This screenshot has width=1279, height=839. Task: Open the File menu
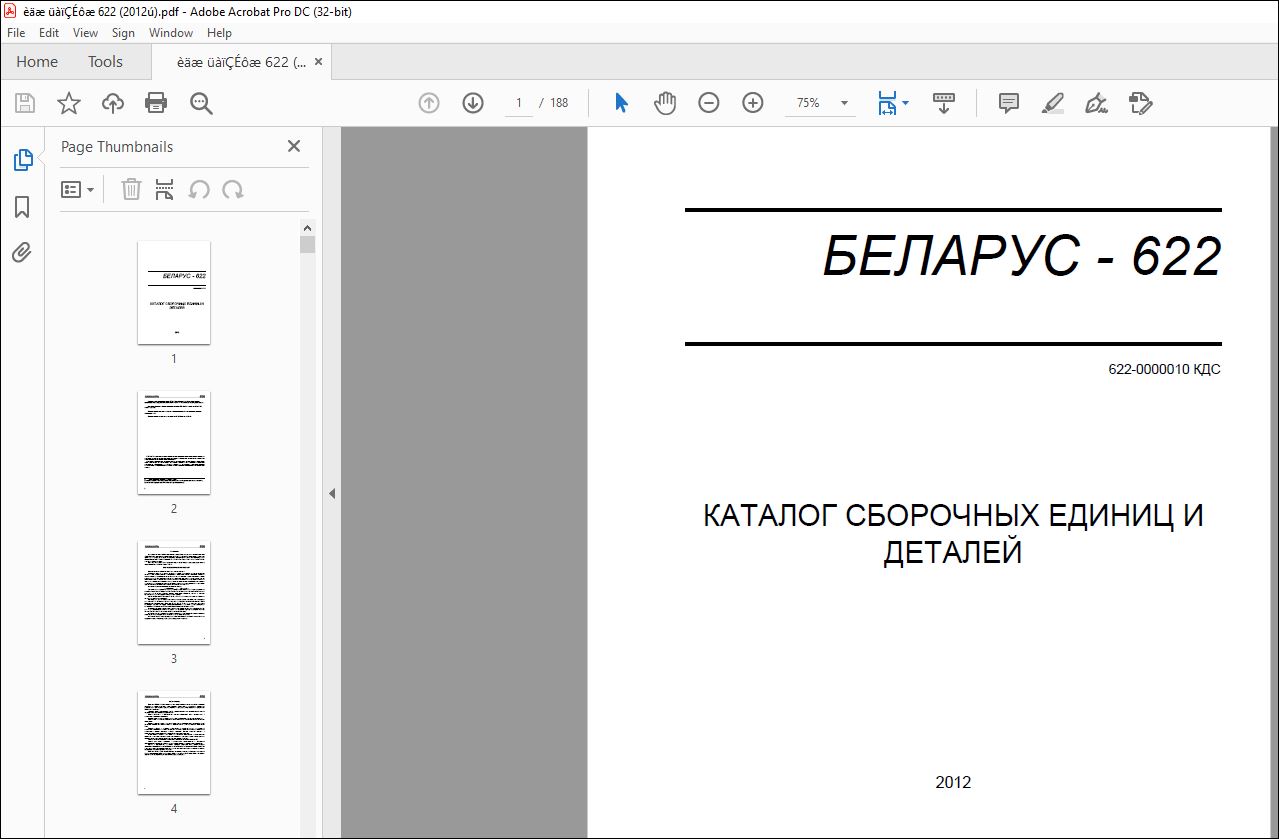point(16,33)
